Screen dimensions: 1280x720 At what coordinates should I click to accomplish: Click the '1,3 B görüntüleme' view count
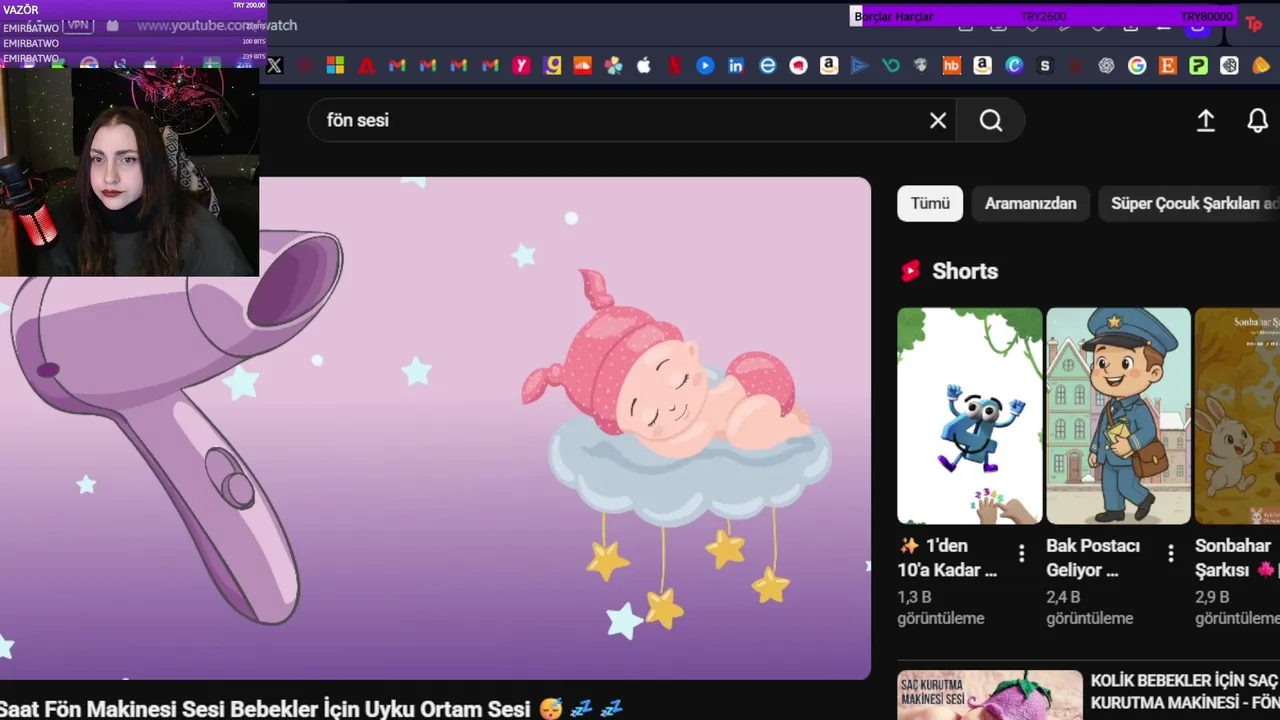point(941,608)
